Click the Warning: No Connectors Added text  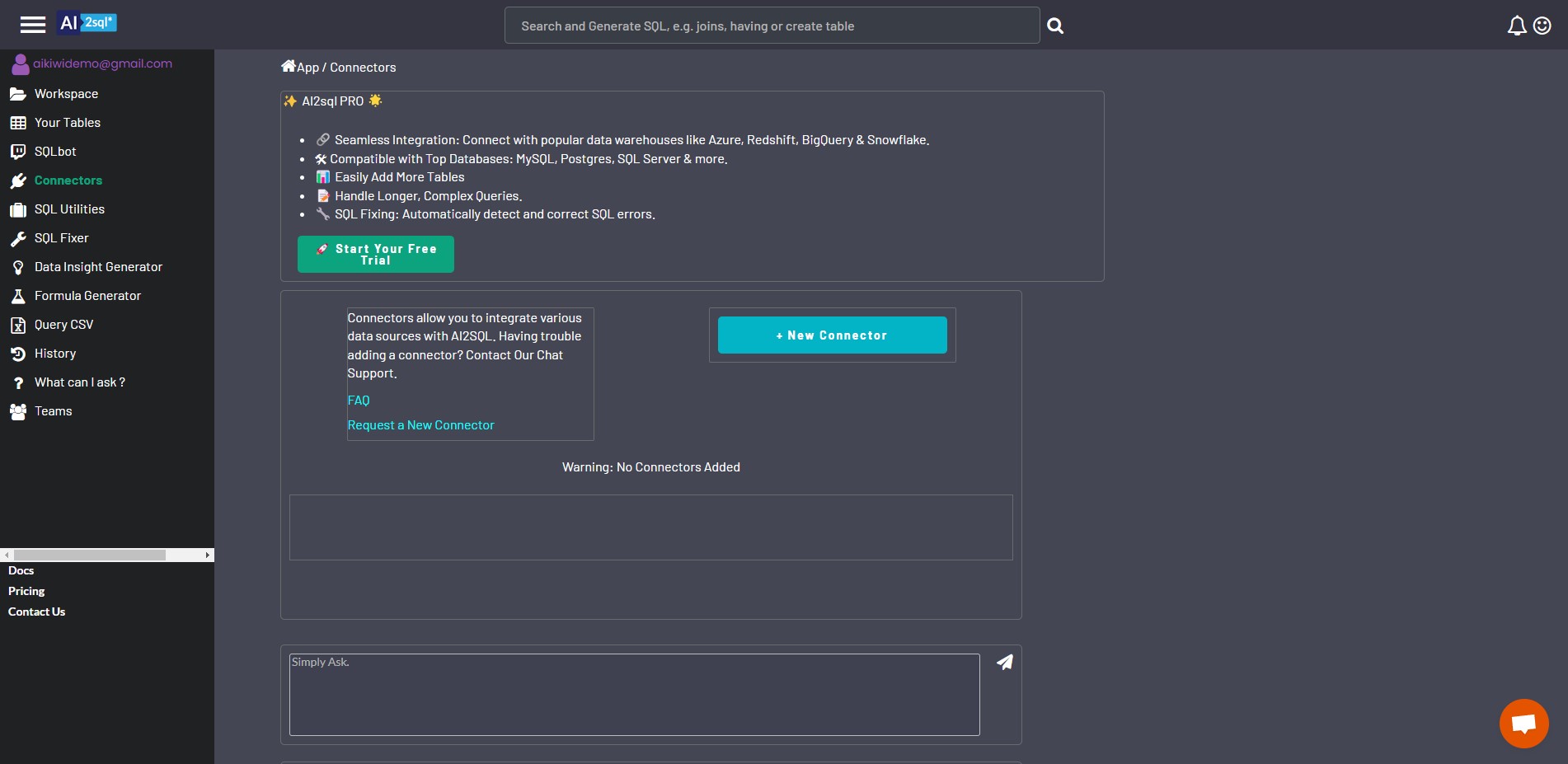651,467
